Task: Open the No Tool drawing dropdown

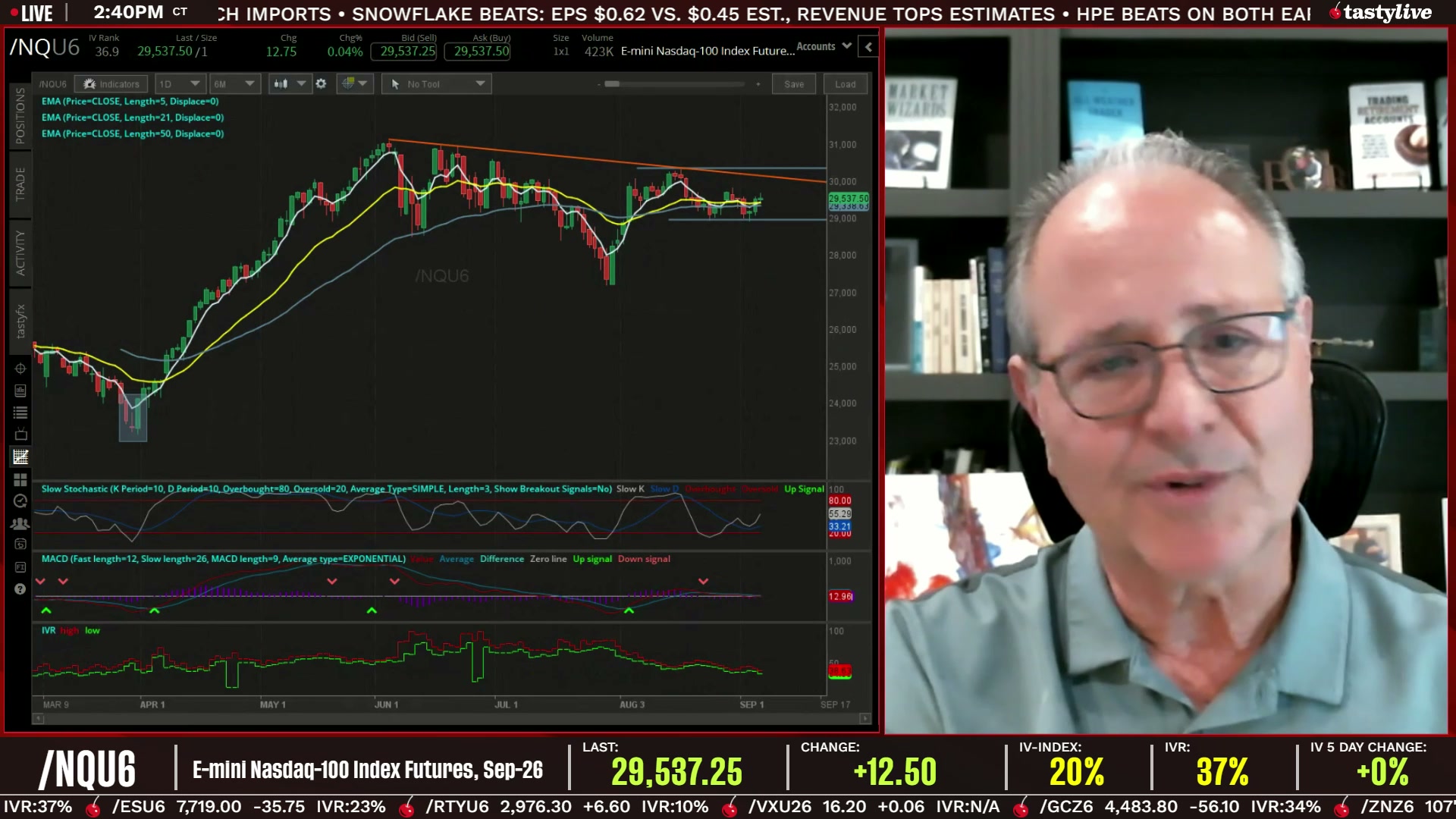Action: 437,84
